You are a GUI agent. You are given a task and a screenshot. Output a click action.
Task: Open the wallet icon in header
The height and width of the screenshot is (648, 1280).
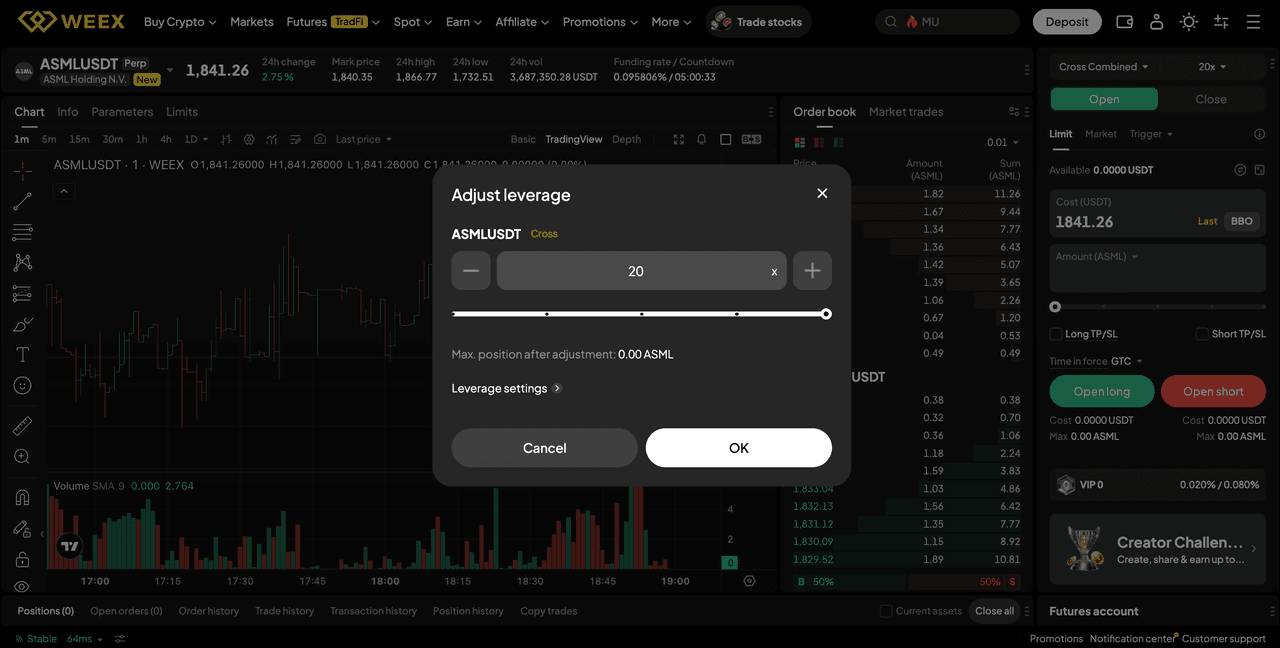tap(1124, 22)
